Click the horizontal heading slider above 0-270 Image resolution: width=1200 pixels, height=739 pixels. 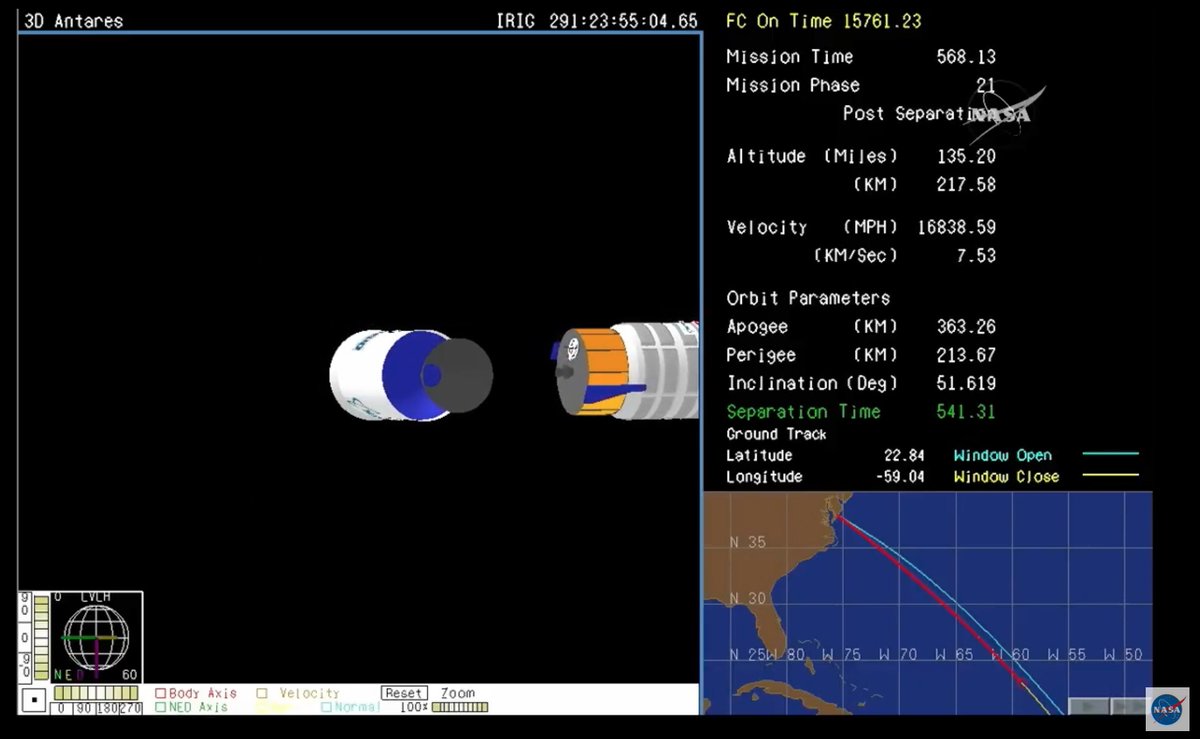(95, 693)
